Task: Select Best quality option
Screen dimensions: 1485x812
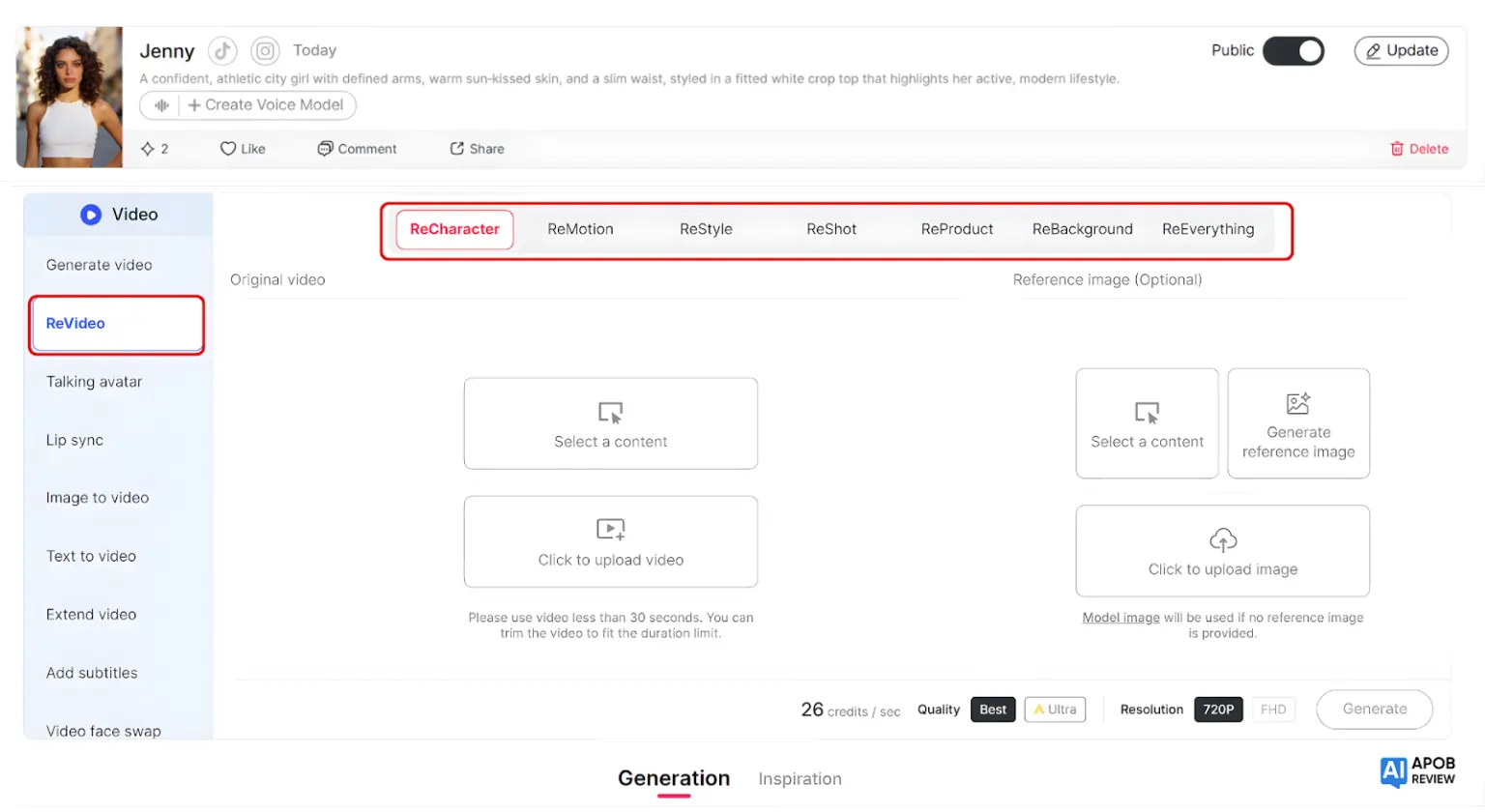Action: pyautogui.click(x=992, y=710)
